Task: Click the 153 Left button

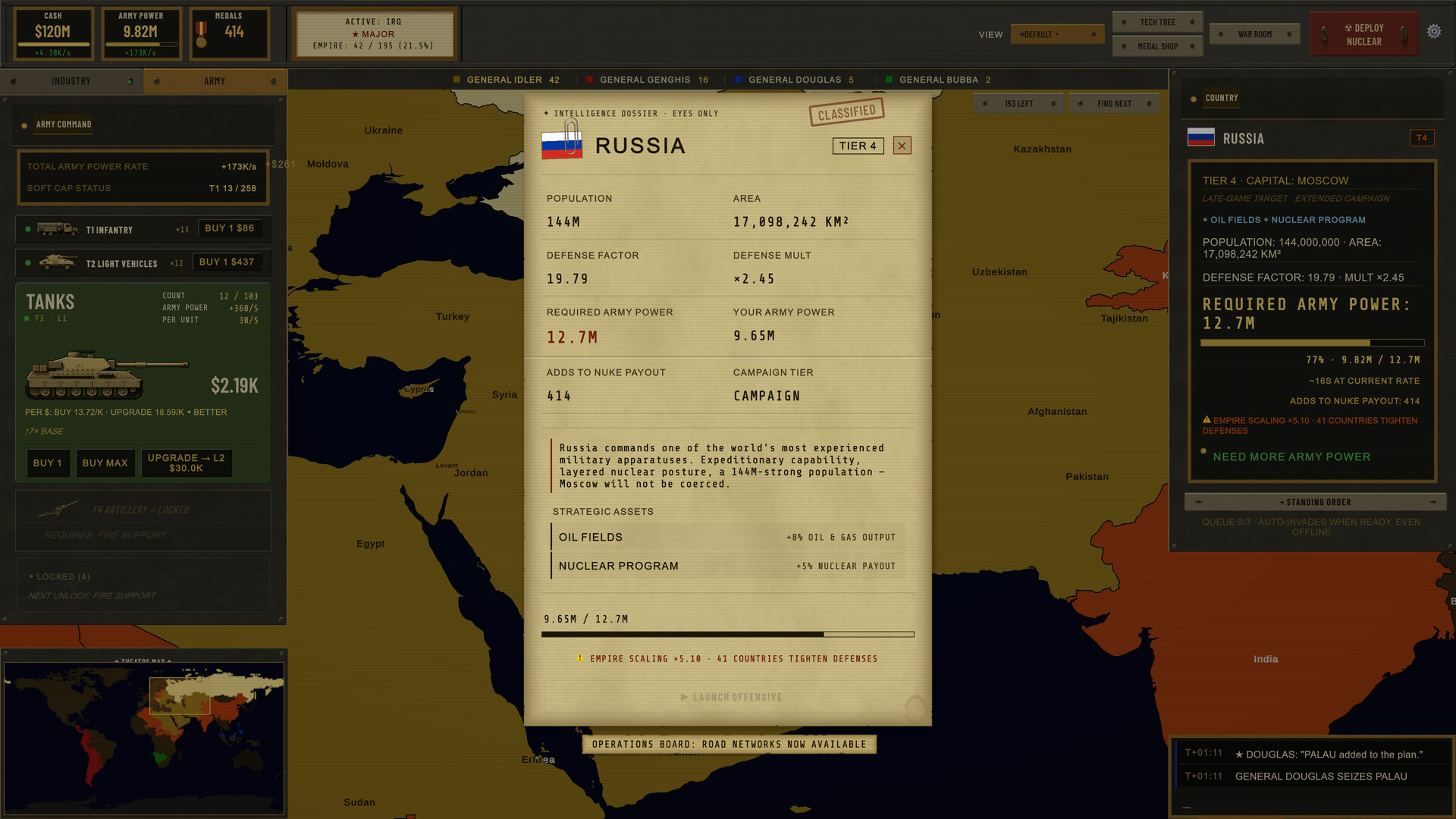Action: [1018, 103]
